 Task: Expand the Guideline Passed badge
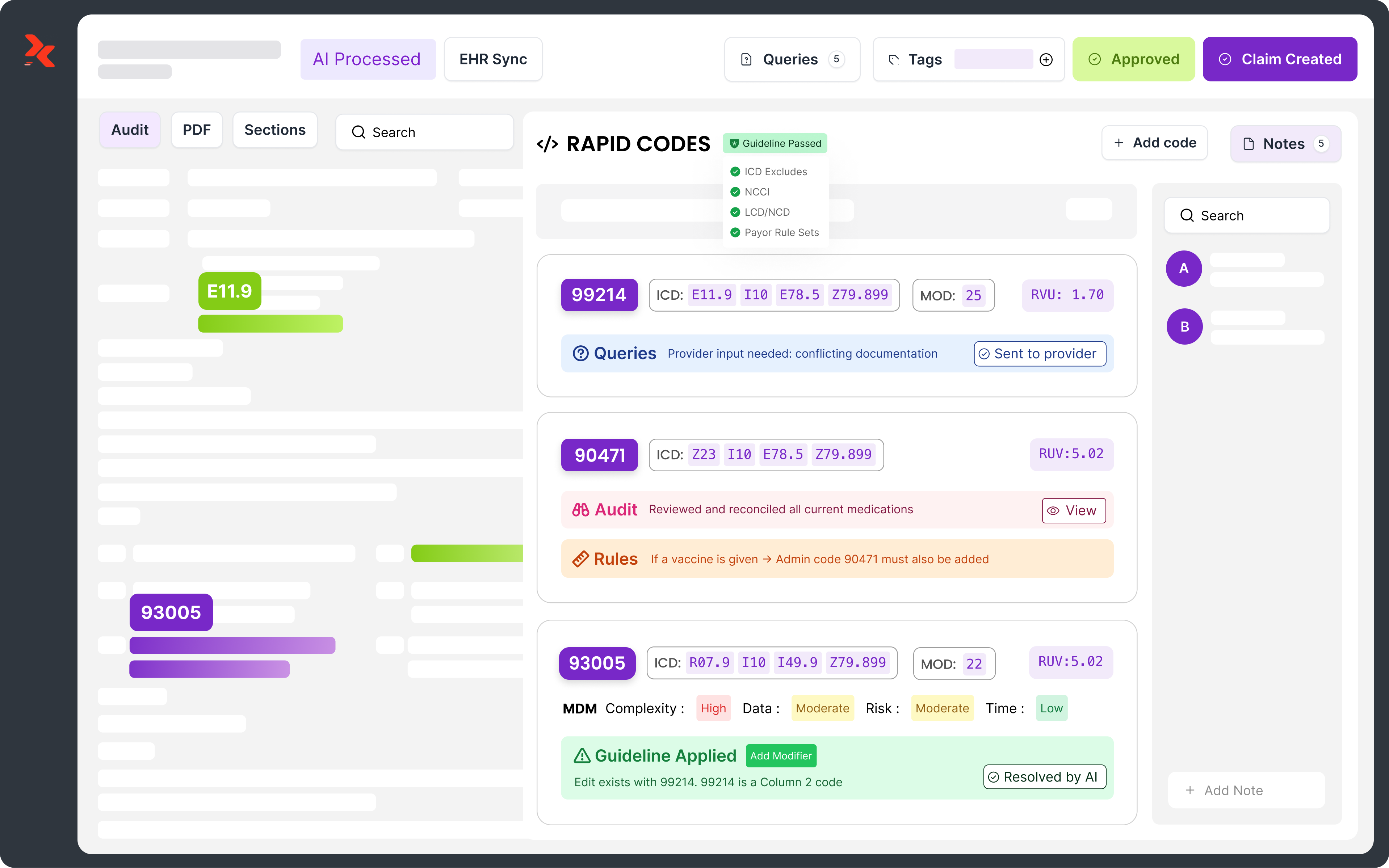click(775, 143)
